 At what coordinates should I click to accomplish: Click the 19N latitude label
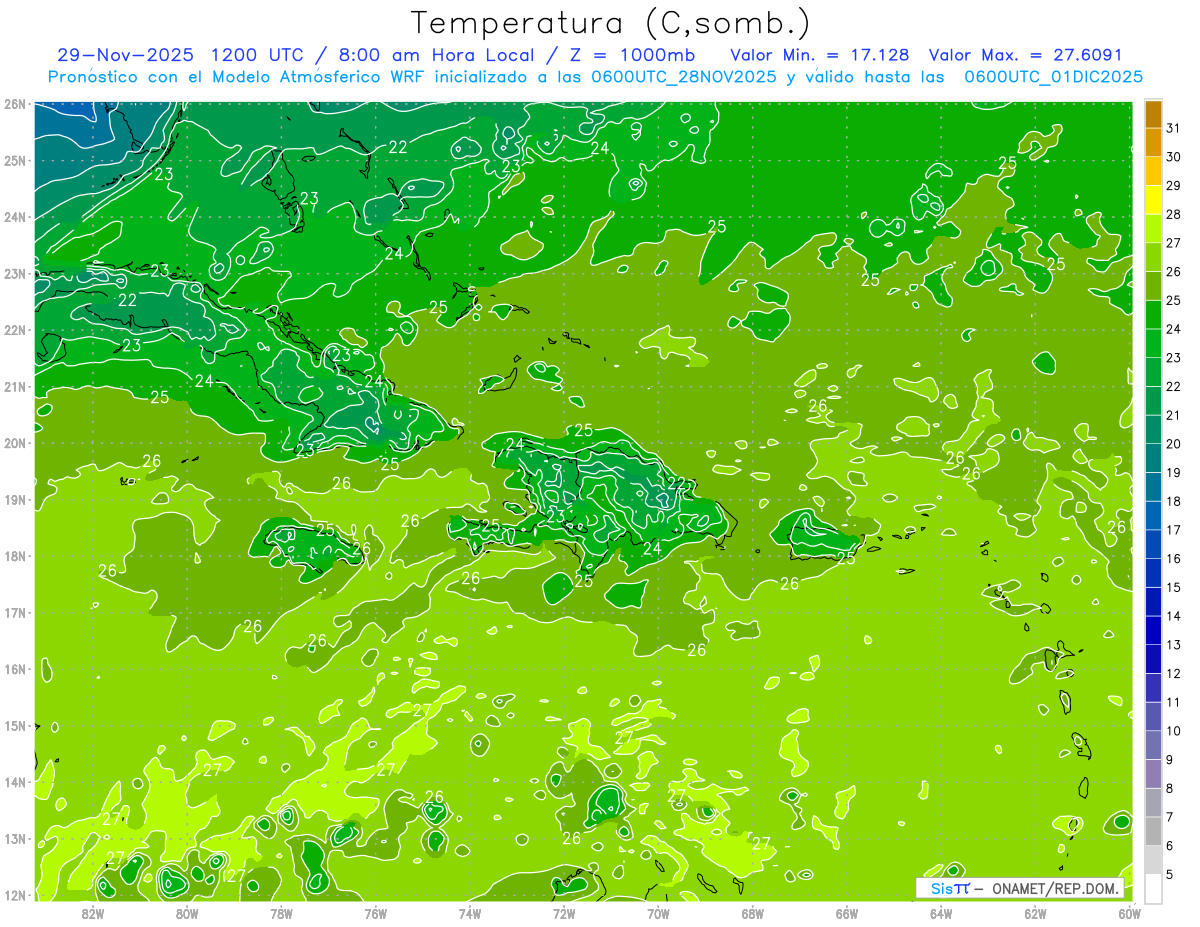point(15,499)
